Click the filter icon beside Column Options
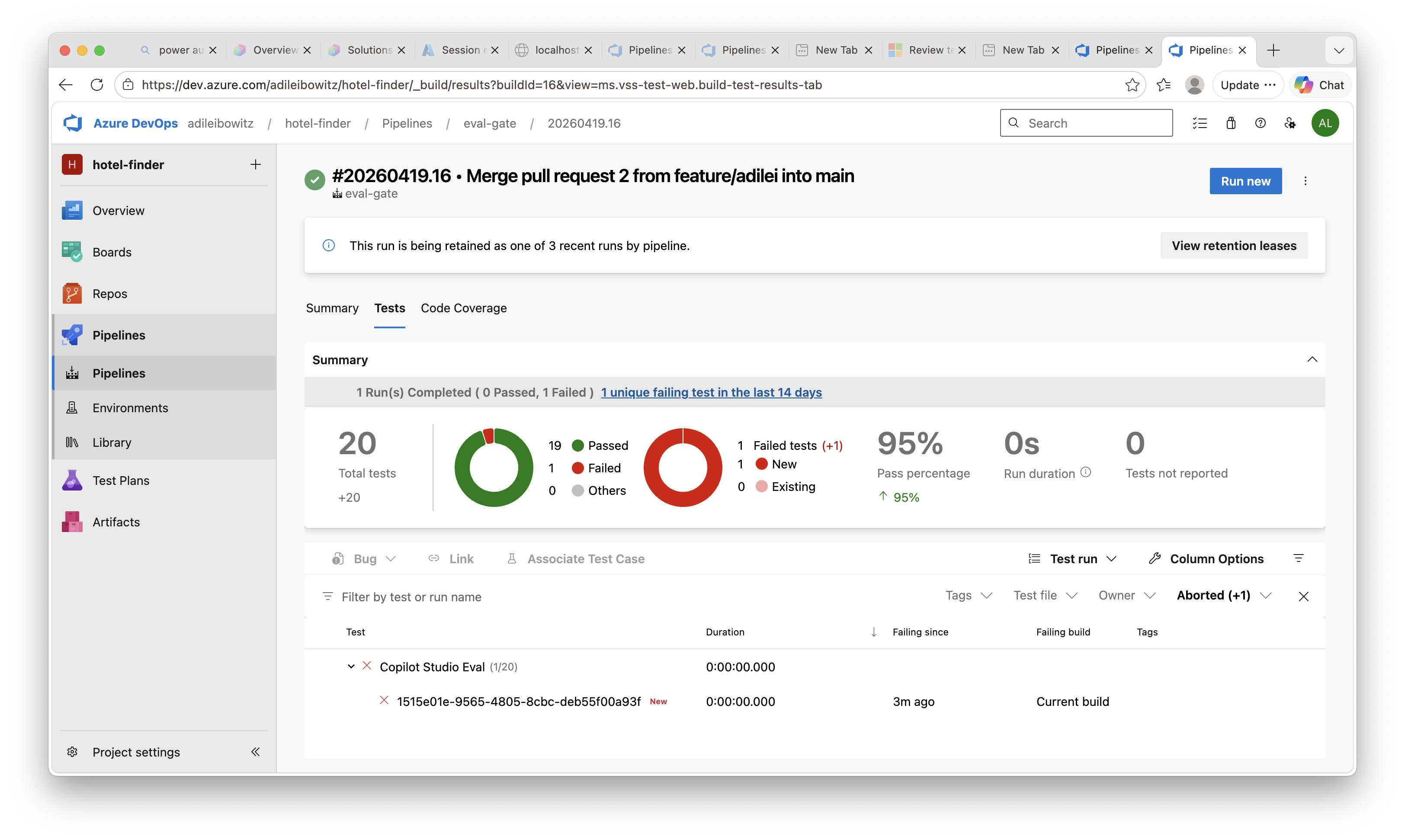Image resolution: width=1405 pixels, height=840 pixels. 1299,559
